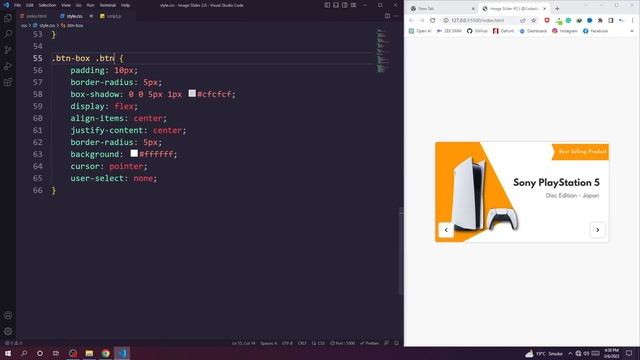Open the Source Control view in VS Code
The width and height of the screenshot is (640, 360).
pos(8,50)
